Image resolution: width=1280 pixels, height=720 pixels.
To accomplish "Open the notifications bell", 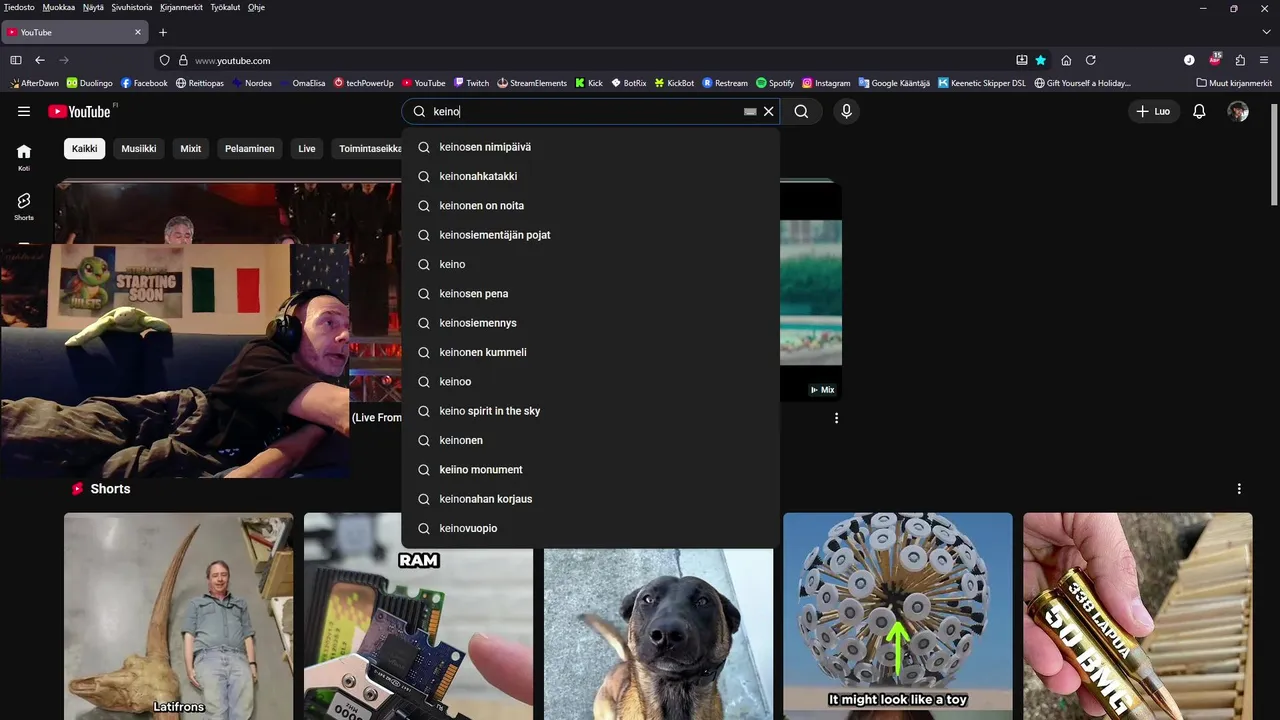I will pos(1199,112).
